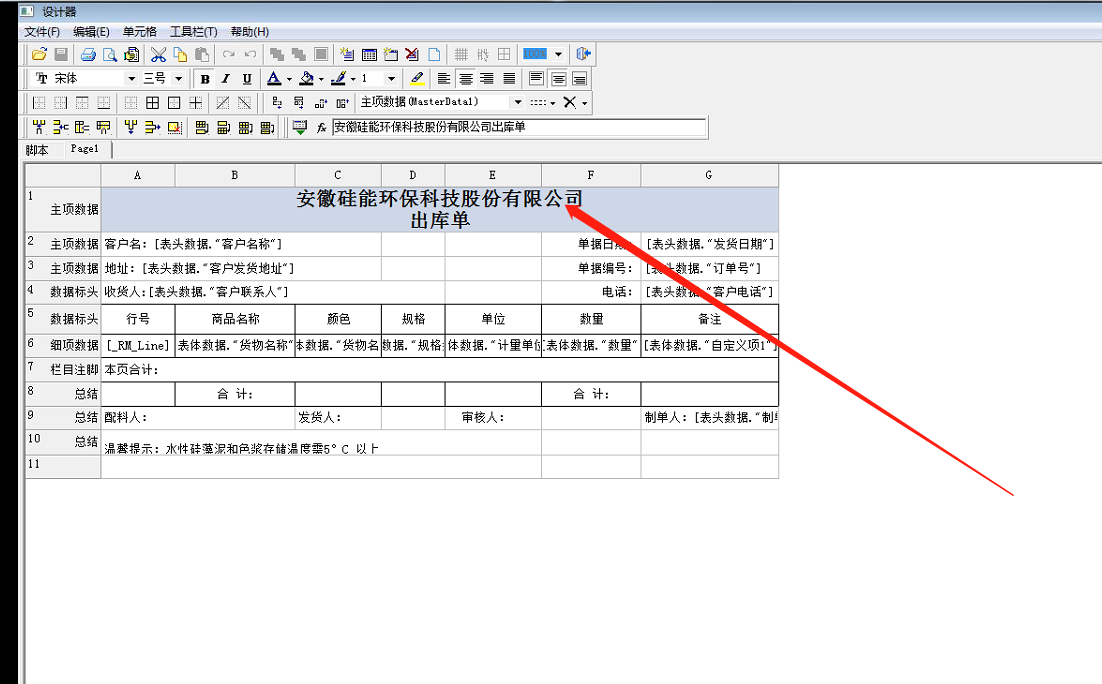Switch to the 脚本 tab

tap(37, 150)
